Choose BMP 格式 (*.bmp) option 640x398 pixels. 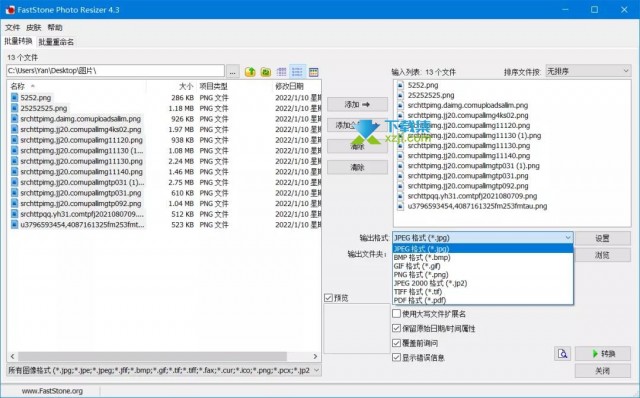click(482, 257)
